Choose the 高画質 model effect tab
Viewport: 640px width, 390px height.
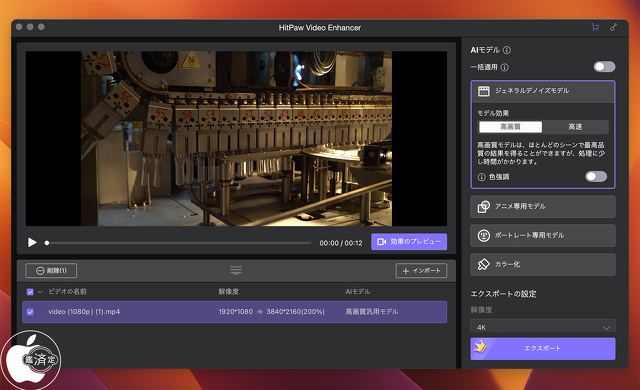(x=510, y=127)
